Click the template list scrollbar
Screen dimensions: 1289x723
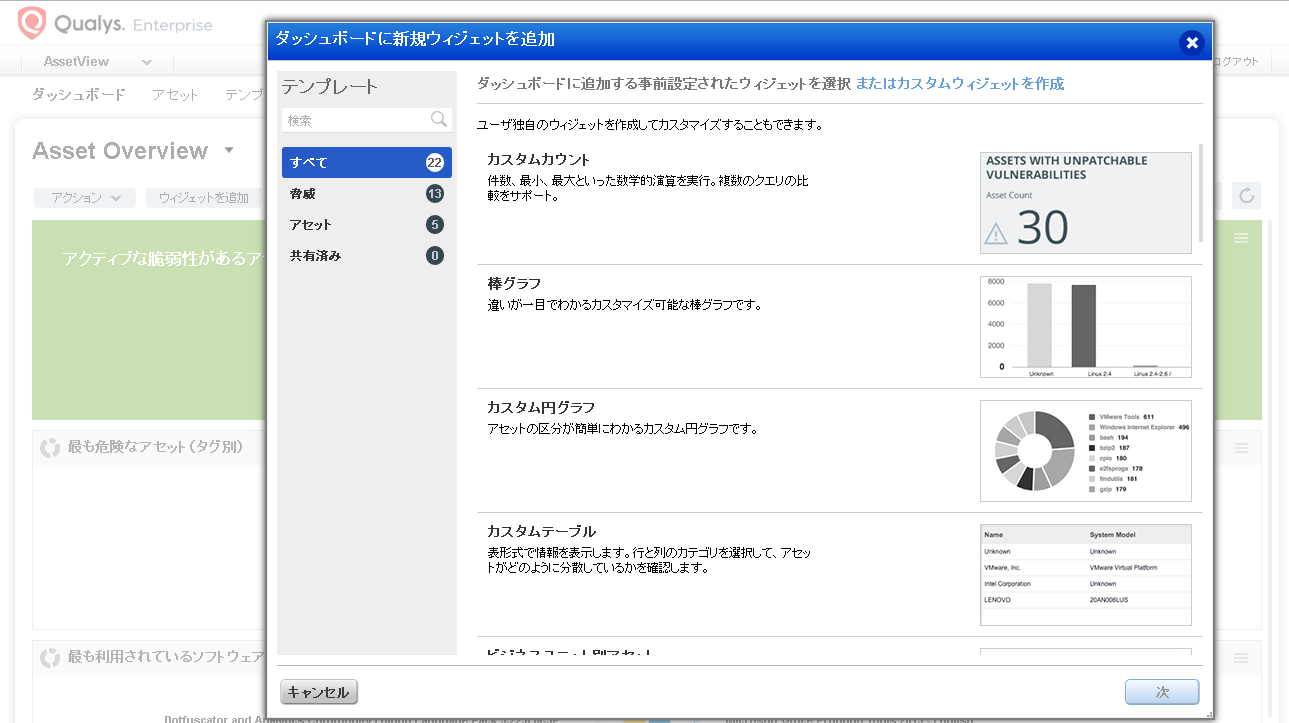[1200, 195]
